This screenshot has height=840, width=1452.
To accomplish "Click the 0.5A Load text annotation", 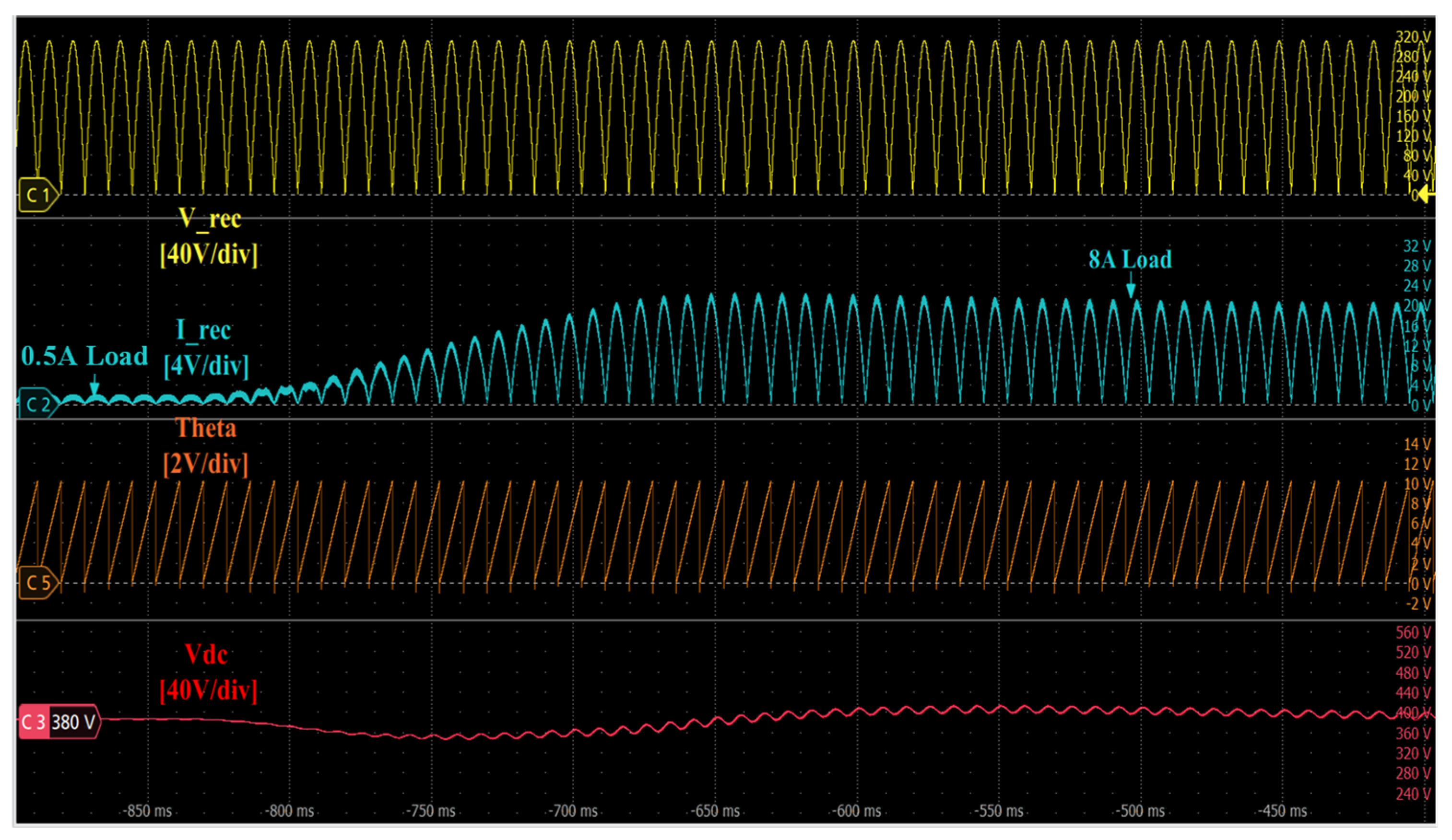I will pyautogui.click(x=85, y=356).
